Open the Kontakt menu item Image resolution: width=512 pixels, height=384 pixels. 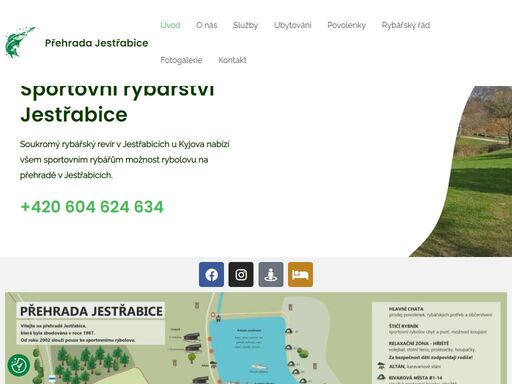(x=232, y=60)
